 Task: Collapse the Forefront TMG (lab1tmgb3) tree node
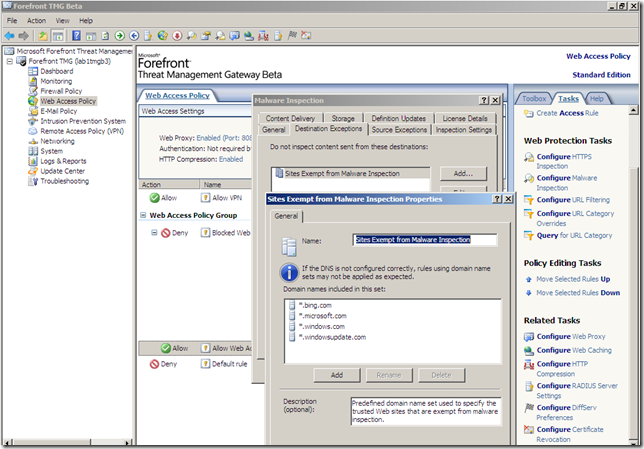click(x=10, y=61)
